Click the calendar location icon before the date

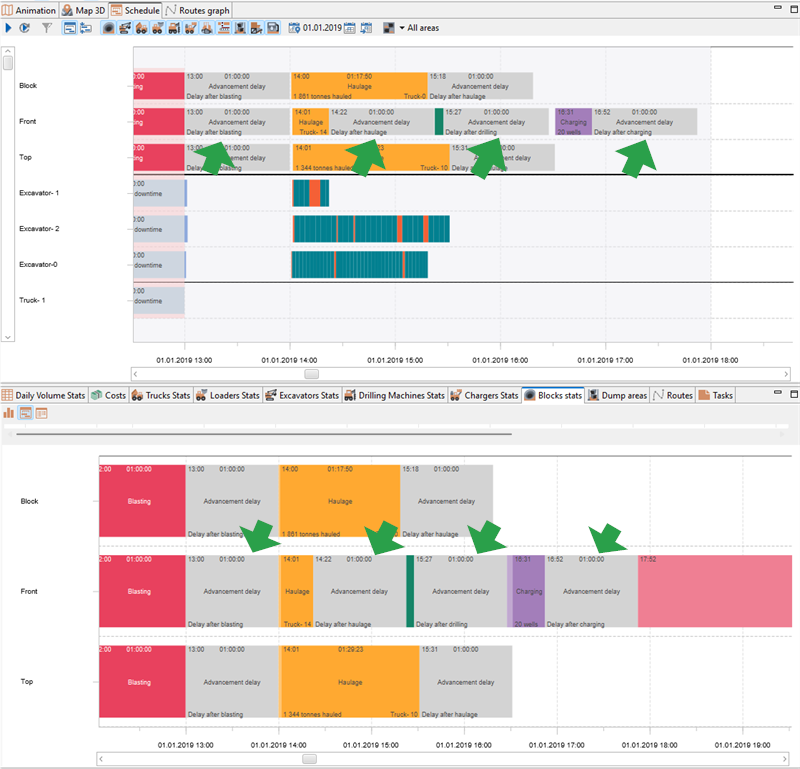point(294,28)
